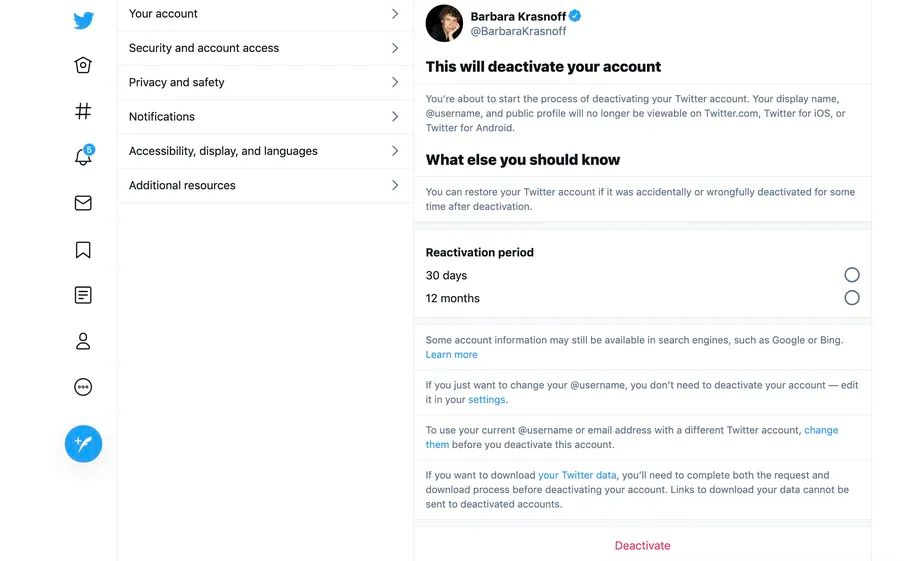The height and width of the screenshot is (561, 920).
Task: Go to the Home timeline icon
Action: pos(83,66)
